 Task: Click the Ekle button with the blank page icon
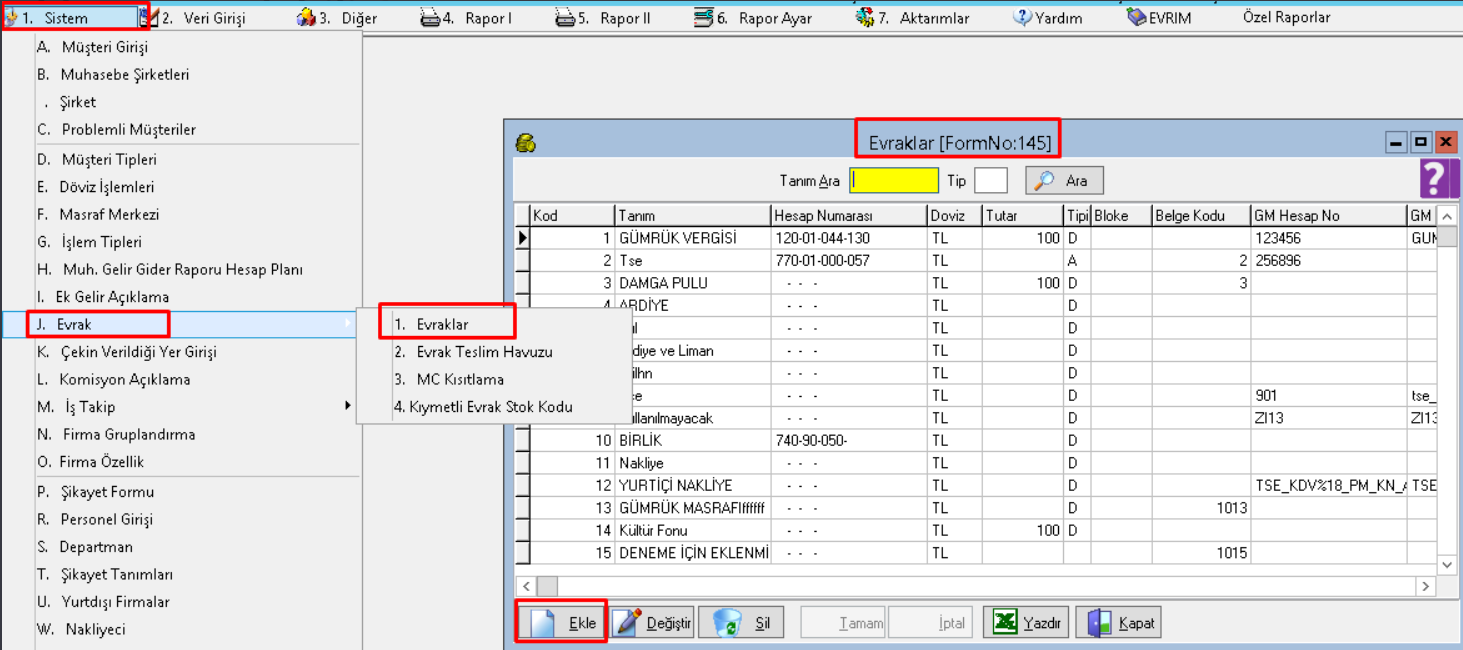click(562, 623)
